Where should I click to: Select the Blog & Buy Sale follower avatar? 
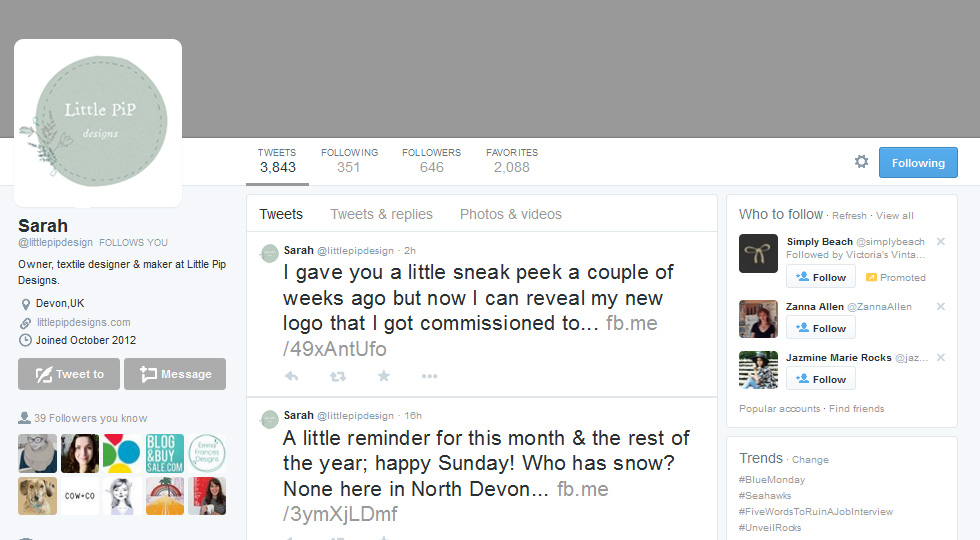point(165,453)
